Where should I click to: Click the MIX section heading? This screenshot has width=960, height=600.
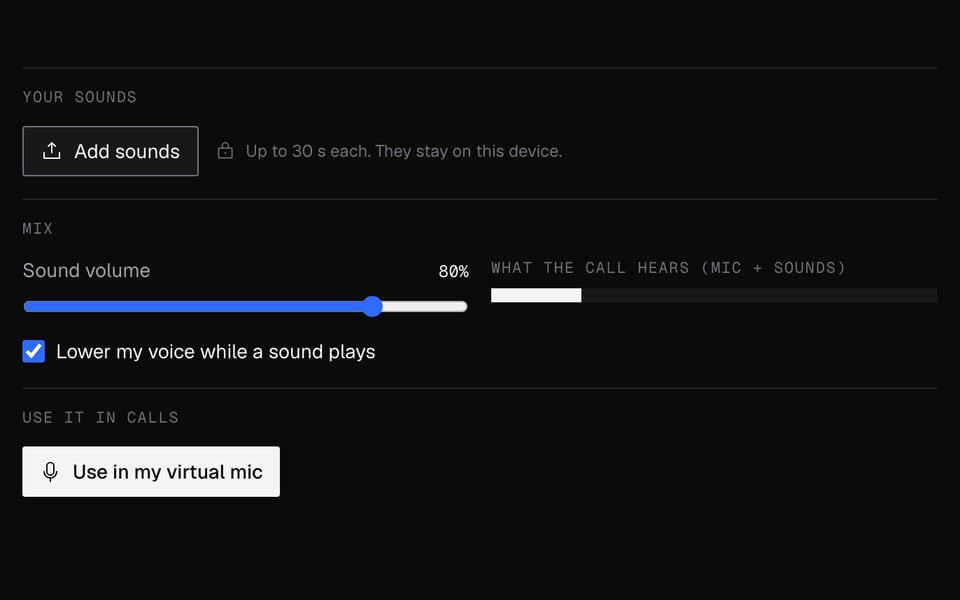click(38, 228)
